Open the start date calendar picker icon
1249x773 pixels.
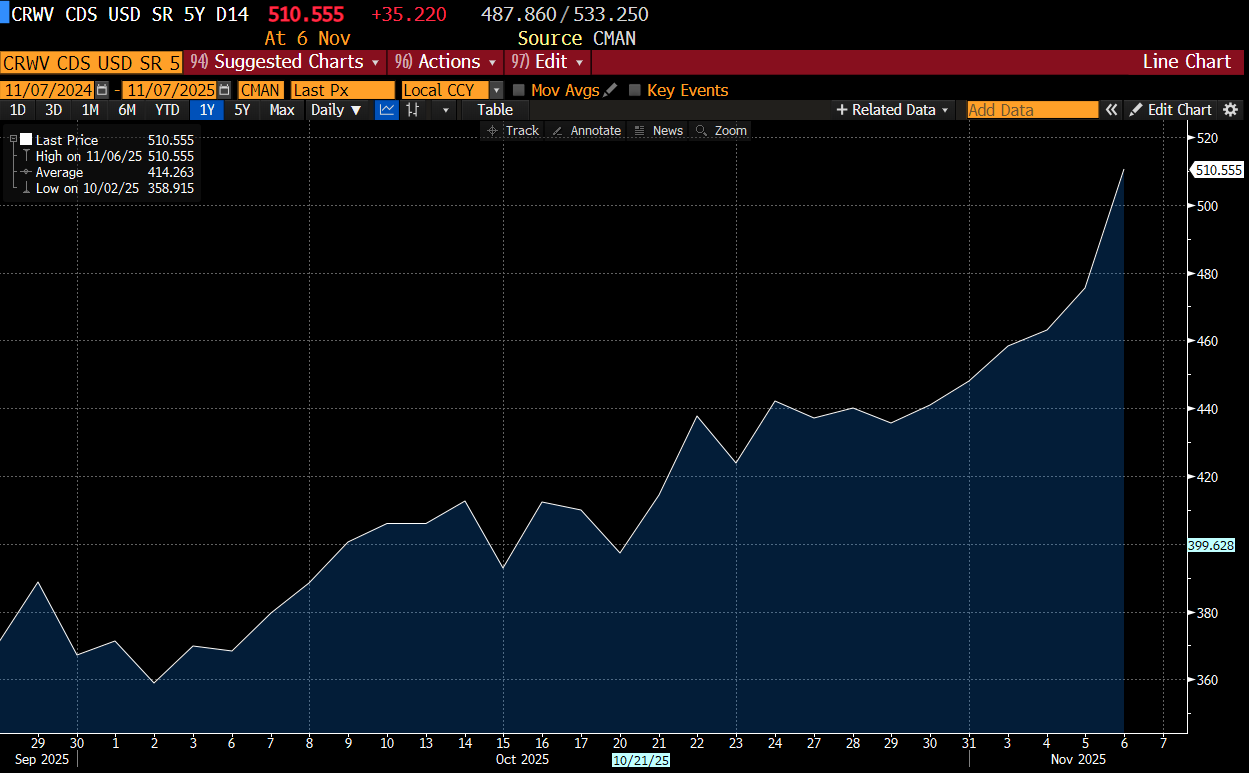(x=101, y=90)
